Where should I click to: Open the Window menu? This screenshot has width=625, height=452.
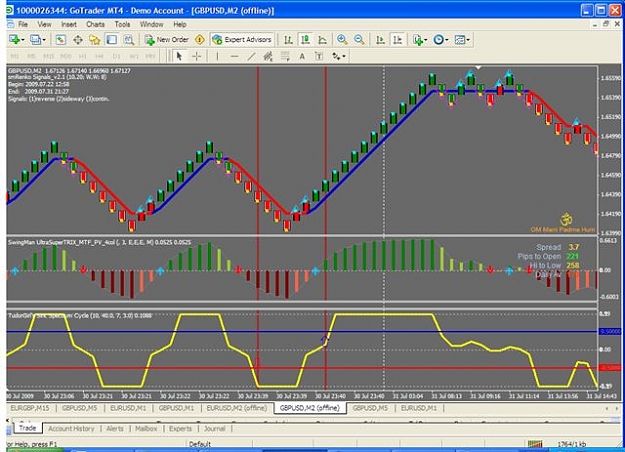(151, 24)
